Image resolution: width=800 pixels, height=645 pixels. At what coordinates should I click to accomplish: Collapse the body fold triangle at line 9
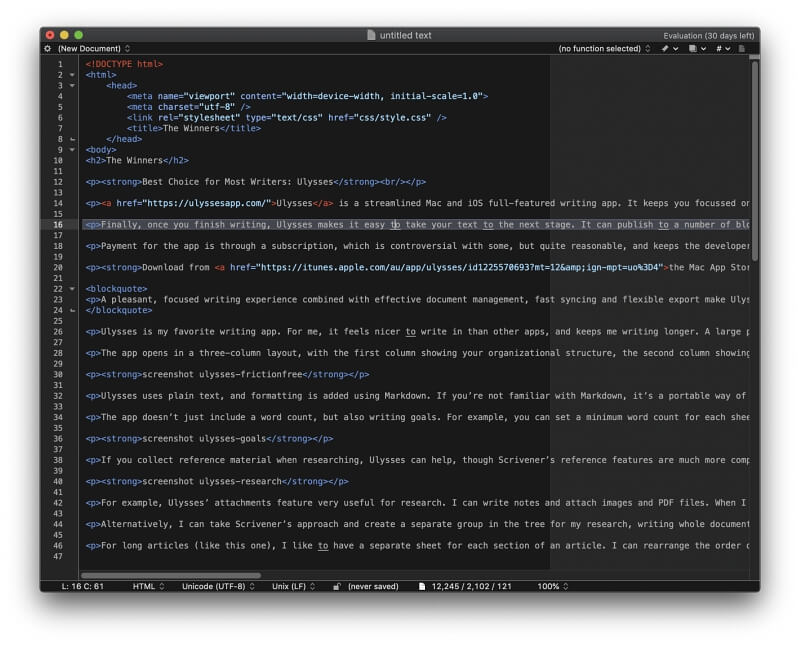(71, 149)
